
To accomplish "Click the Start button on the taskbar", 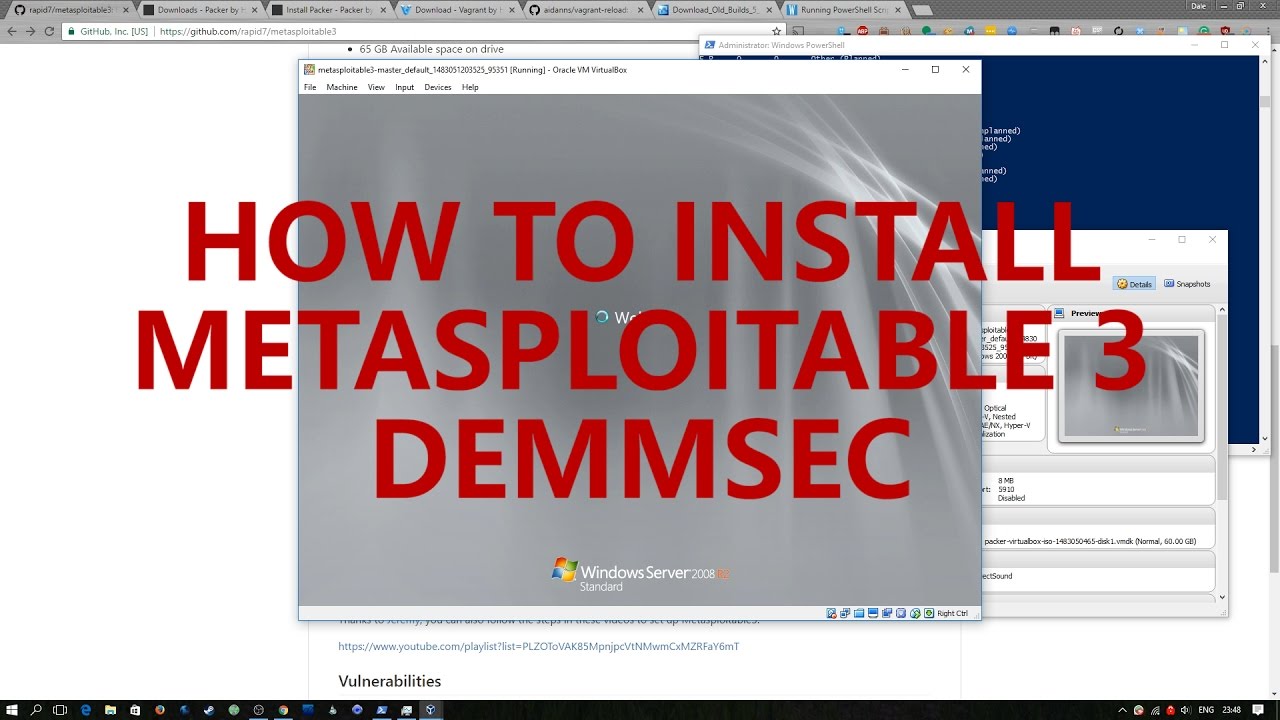I will (x=10, y=710).
